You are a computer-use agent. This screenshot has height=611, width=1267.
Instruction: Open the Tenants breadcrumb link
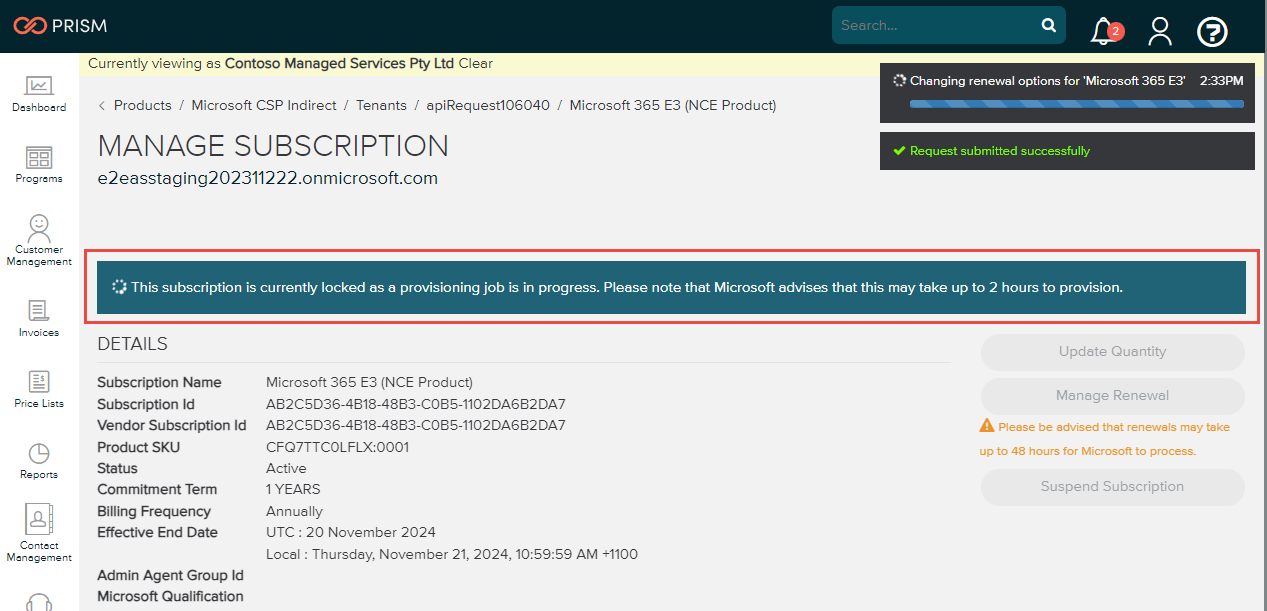tap(381, 105)
